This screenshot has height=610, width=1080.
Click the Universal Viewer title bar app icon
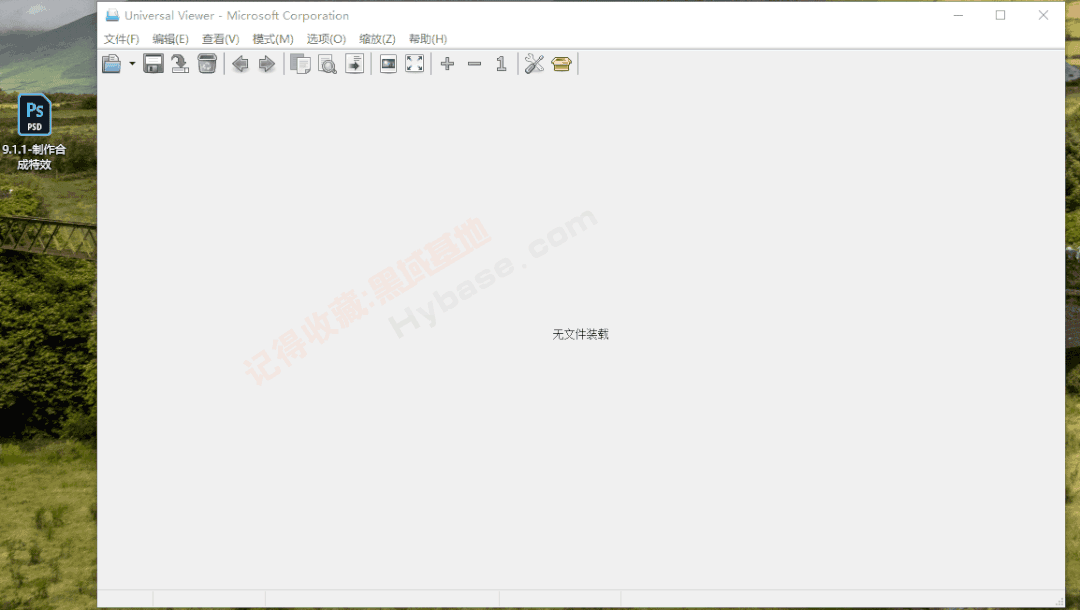(x=112, y=15)
